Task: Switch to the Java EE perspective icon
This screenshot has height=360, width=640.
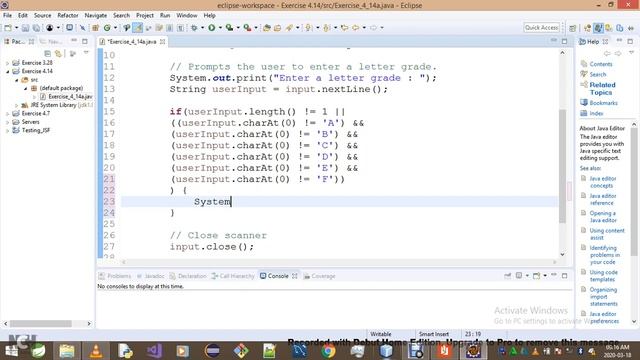Action: (587, 28)
